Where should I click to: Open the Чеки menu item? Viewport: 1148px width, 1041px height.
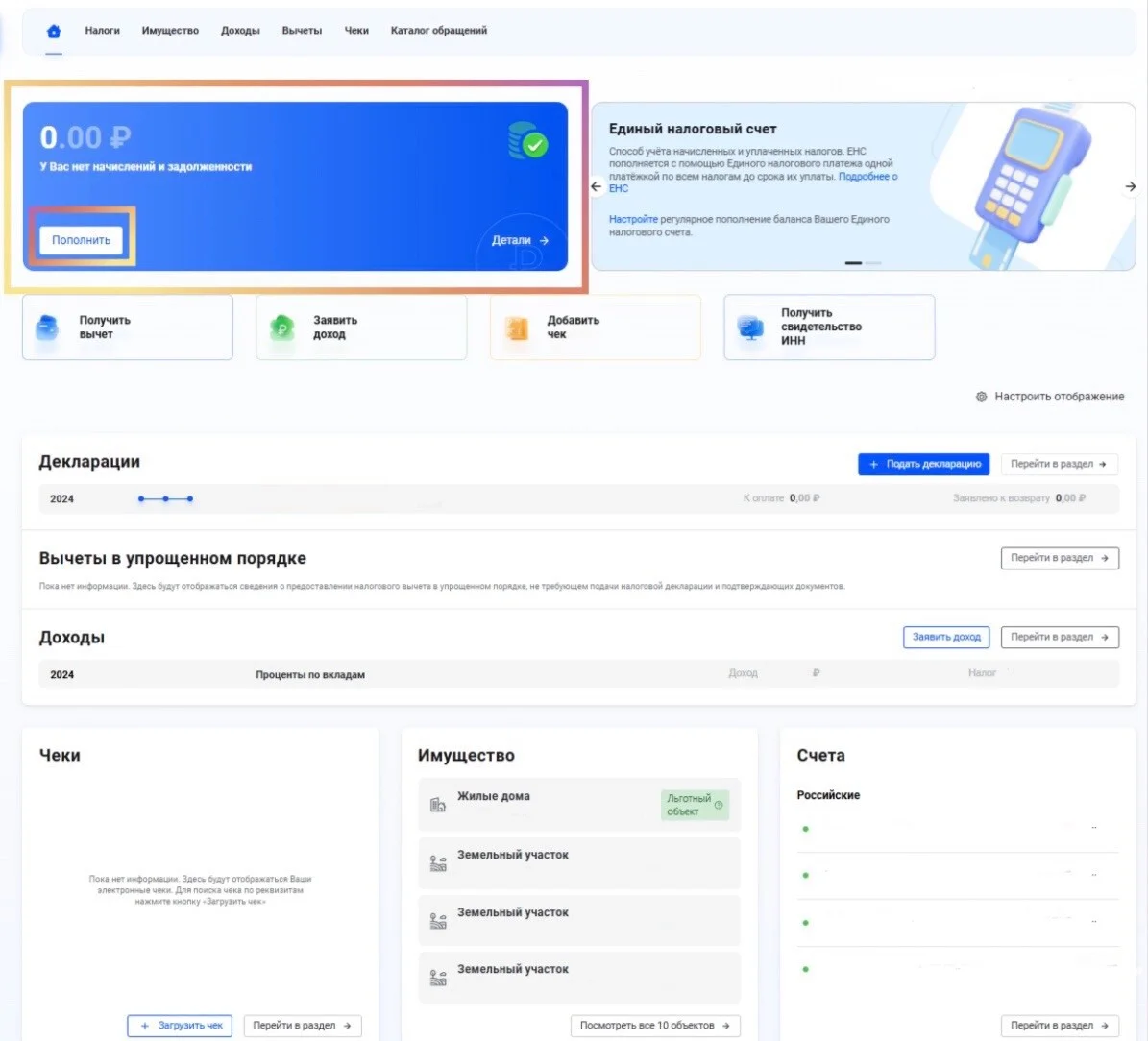356,31
